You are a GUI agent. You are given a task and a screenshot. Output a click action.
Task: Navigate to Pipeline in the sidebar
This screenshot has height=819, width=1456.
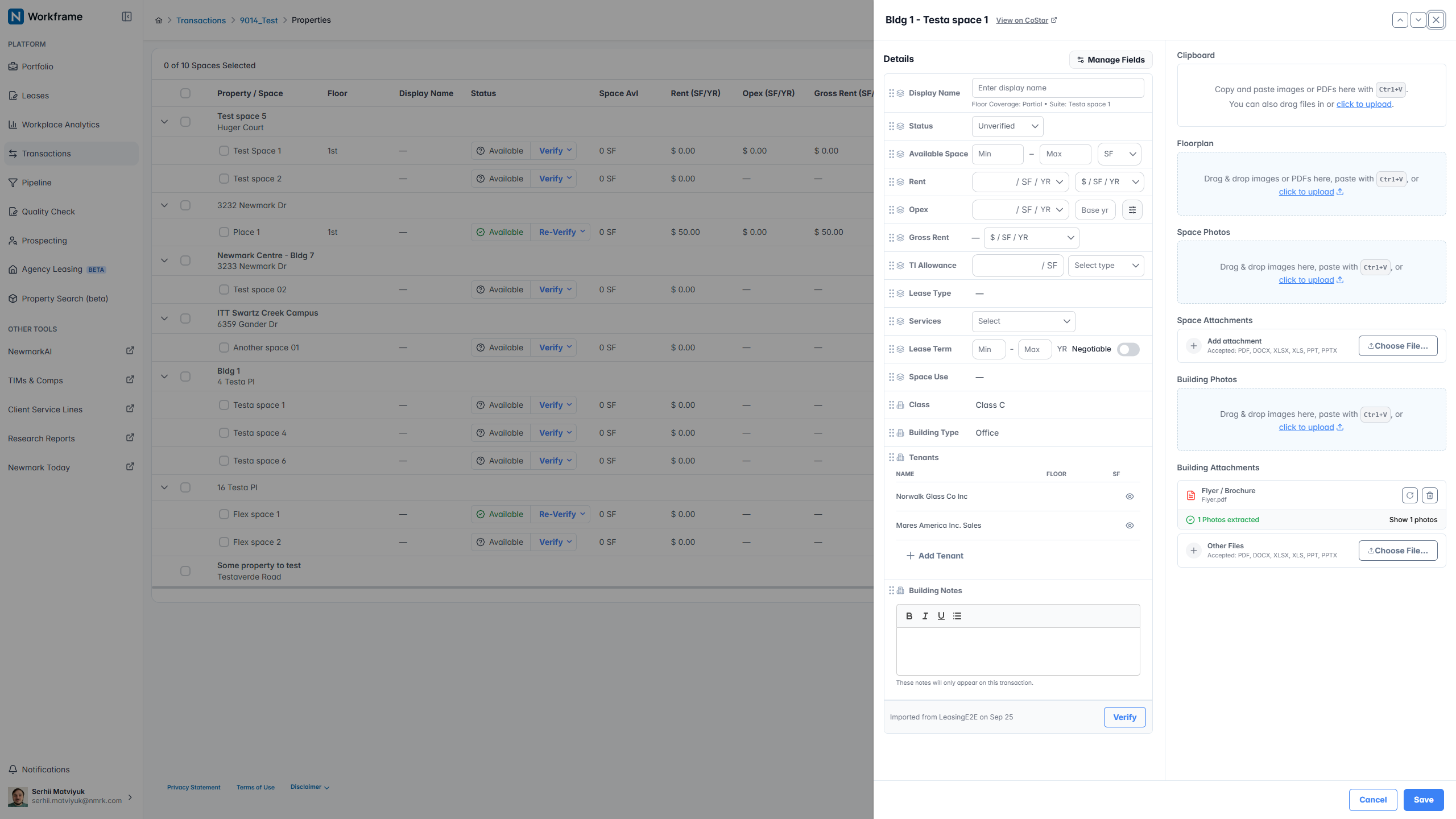point(36,183)
